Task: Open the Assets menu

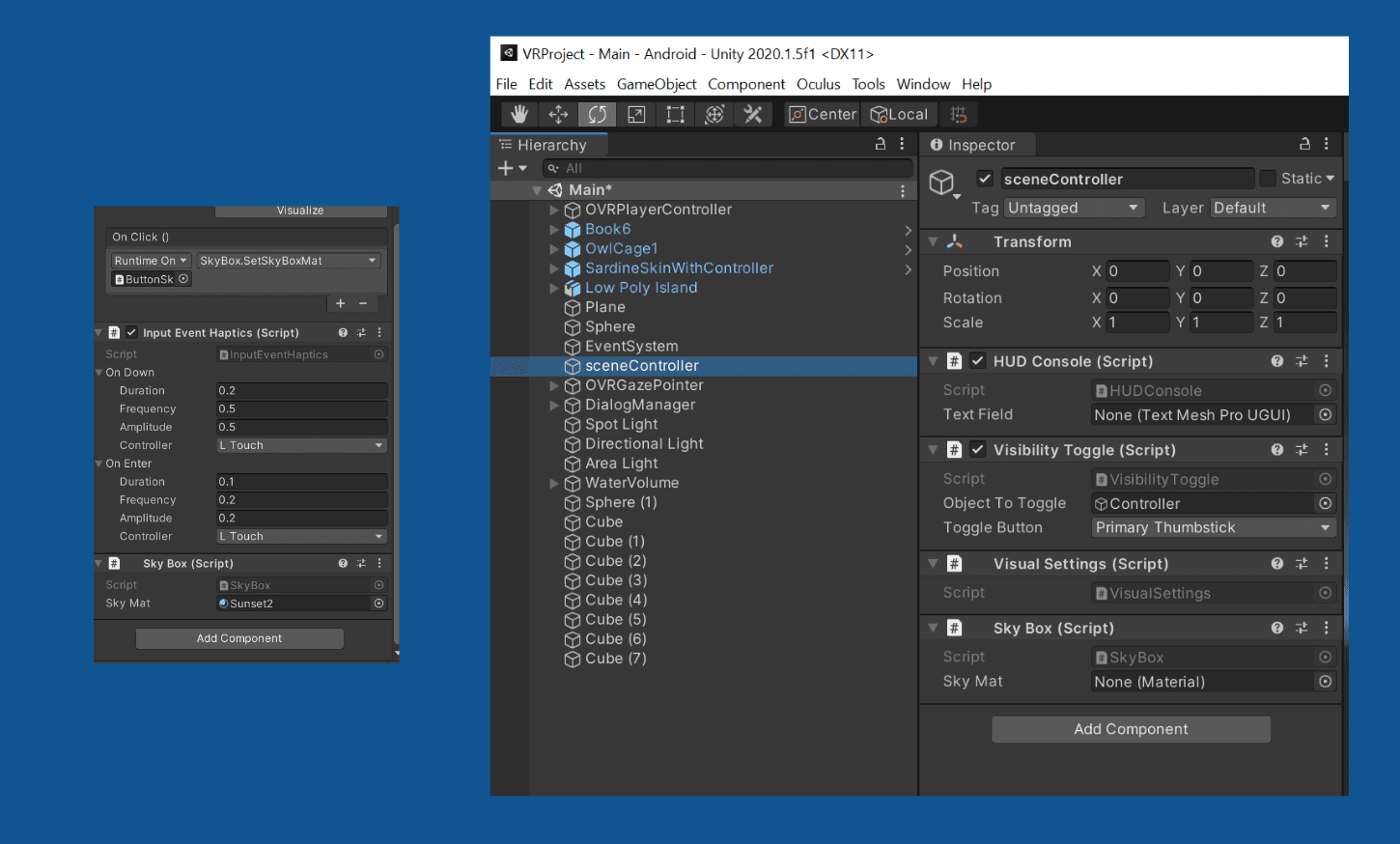Action: click(584, 84)
